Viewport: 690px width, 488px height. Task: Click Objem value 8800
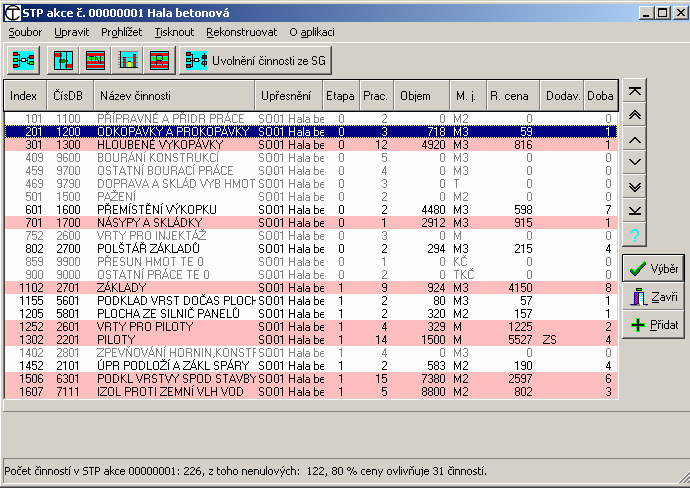click(433, 392)
